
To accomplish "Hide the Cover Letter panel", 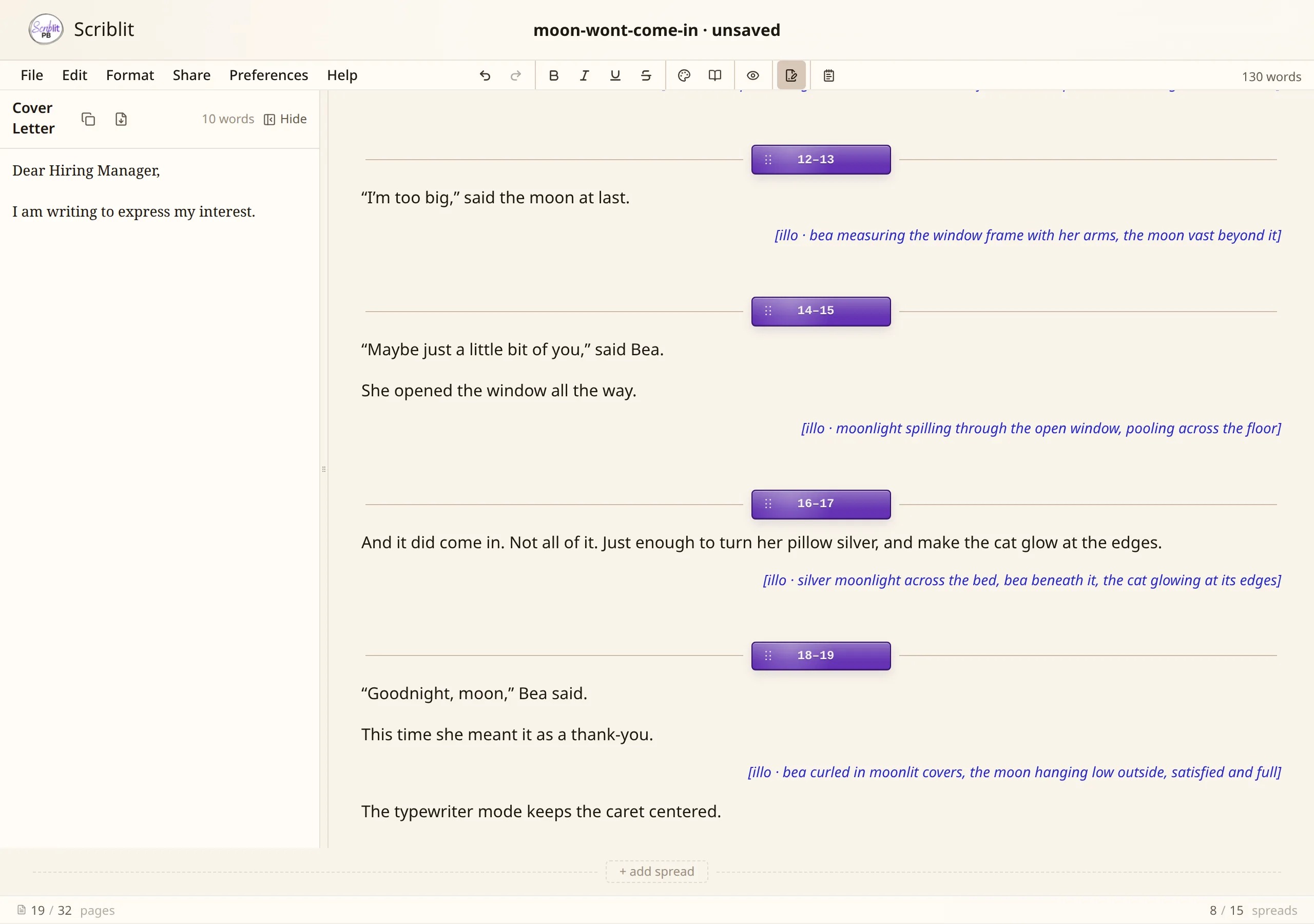I will (x=285, y=119).
